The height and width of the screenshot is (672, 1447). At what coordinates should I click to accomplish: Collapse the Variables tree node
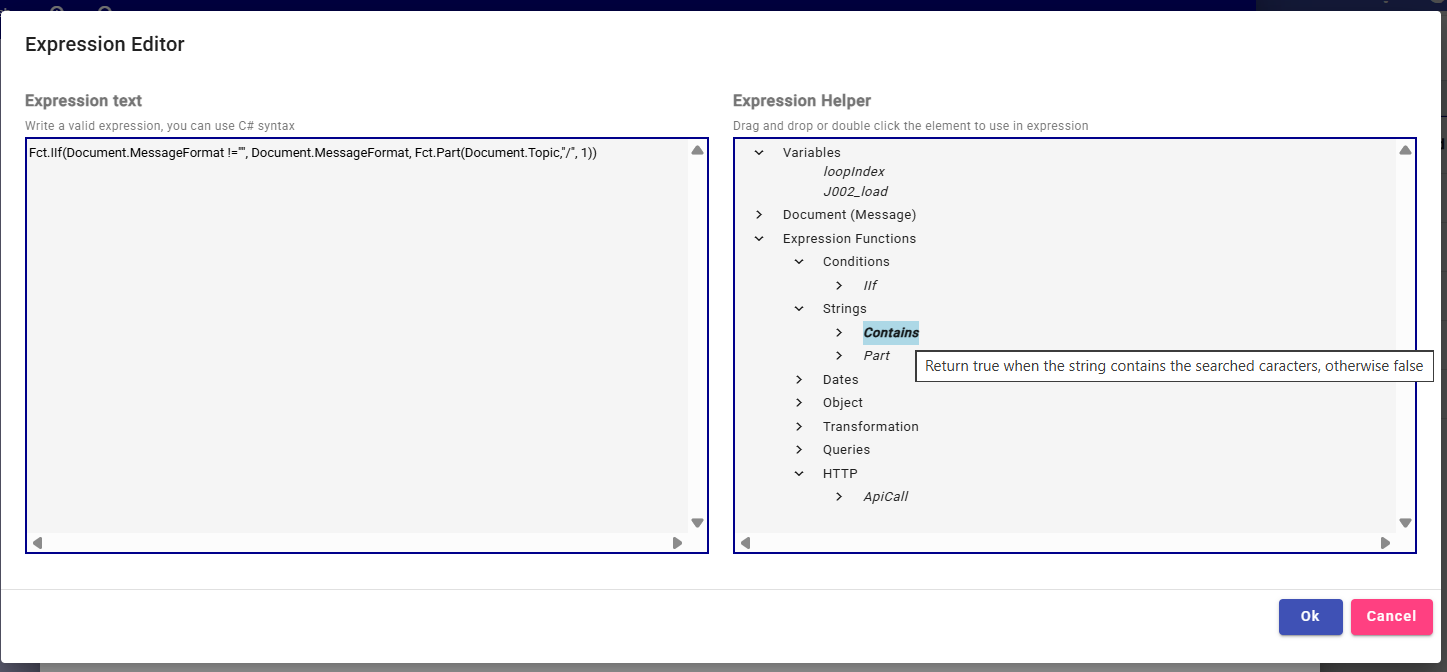759,153
